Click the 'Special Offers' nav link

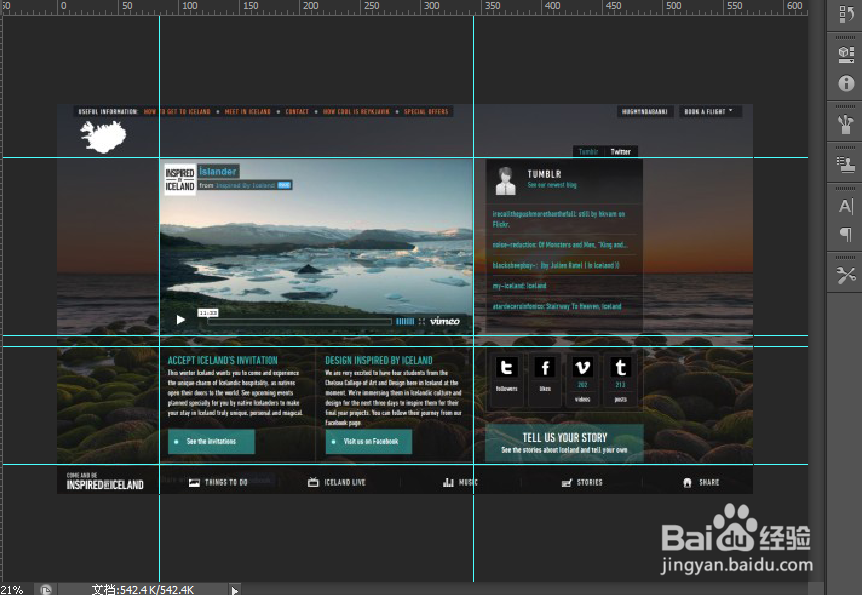pyautogui.click(x=426, y=112)
